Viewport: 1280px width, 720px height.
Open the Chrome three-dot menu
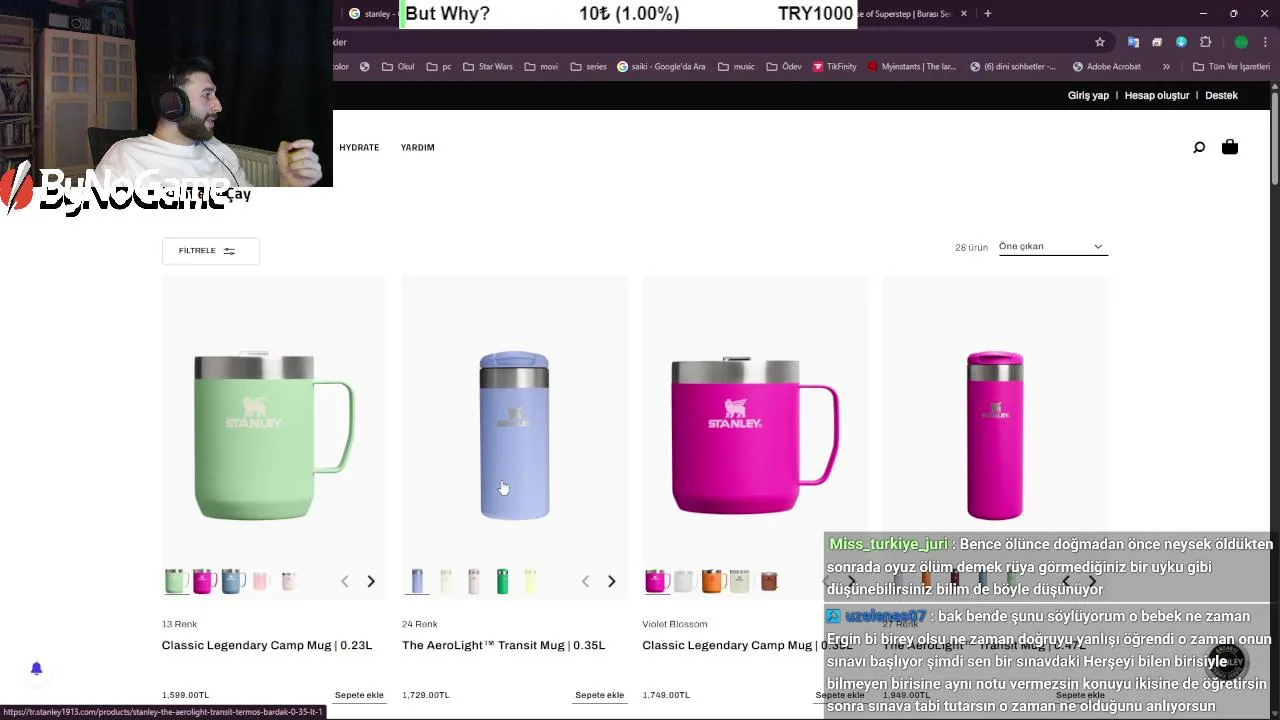pyautogui.click(x=1265, y=42)
